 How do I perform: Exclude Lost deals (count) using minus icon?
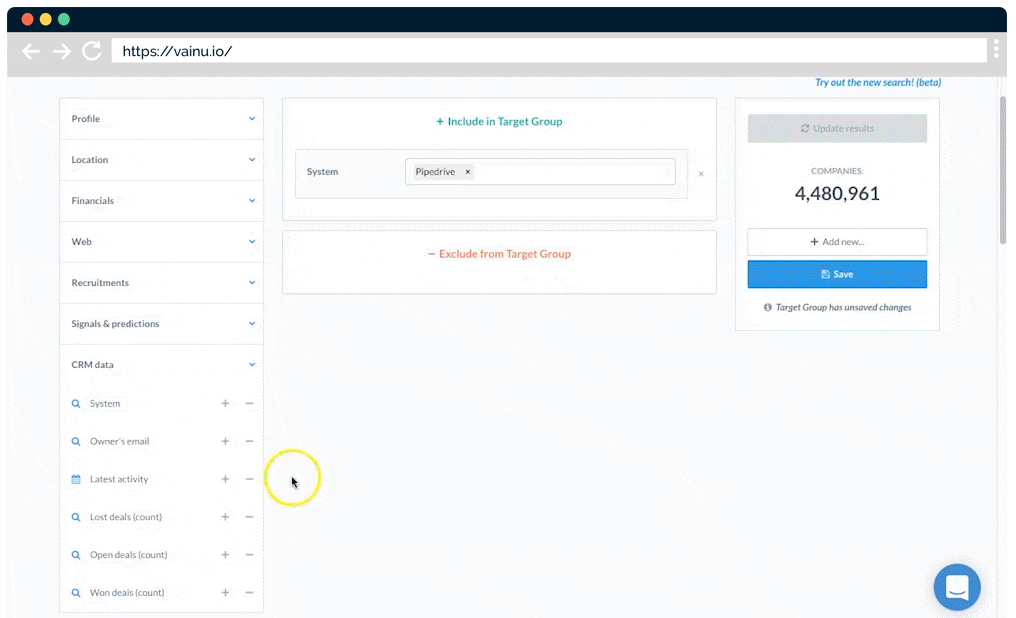click(249, 517)
